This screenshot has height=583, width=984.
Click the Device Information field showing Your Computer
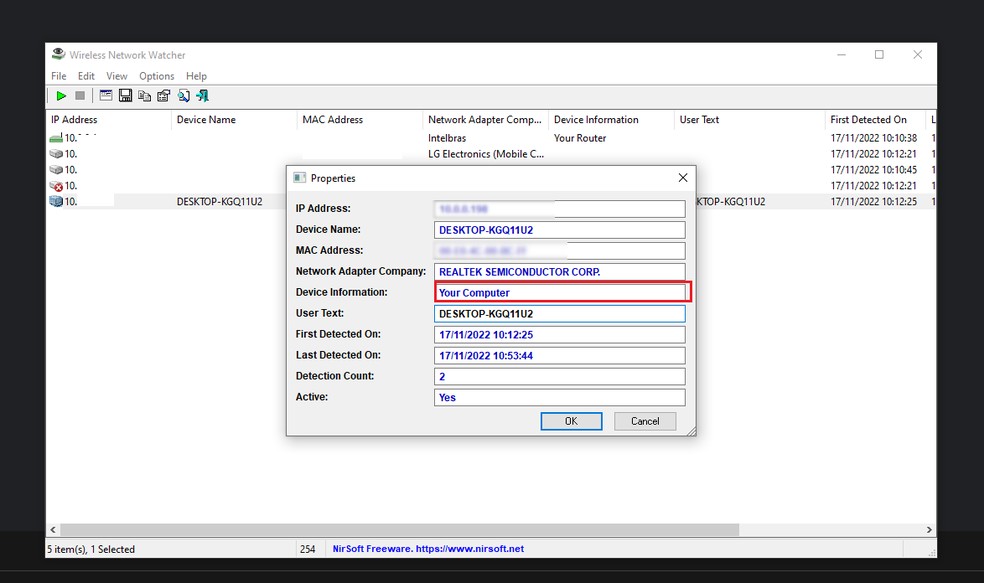[560, 293]
